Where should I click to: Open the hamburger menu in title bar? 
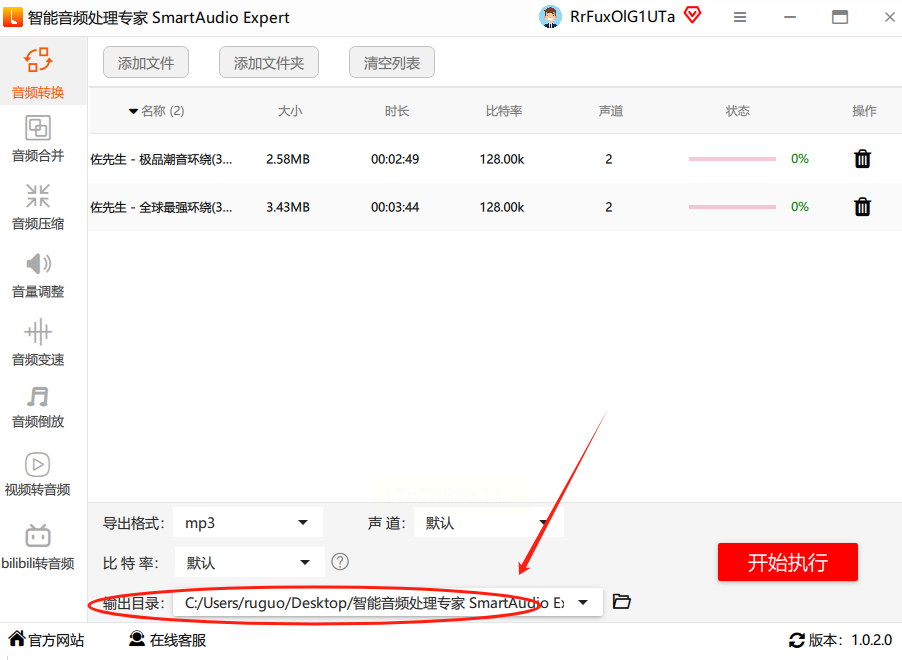click(740, 17)
